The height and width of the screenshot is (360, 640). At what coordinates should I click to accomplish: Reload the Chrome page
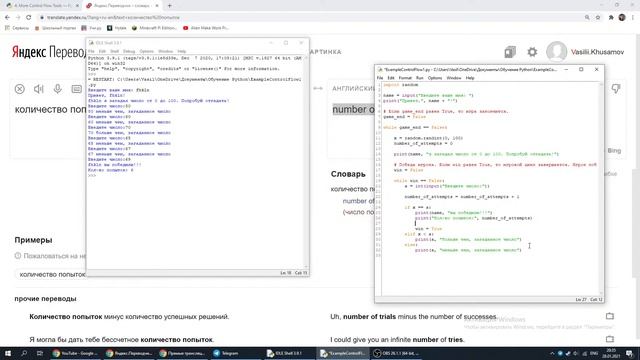pos(29,18)
